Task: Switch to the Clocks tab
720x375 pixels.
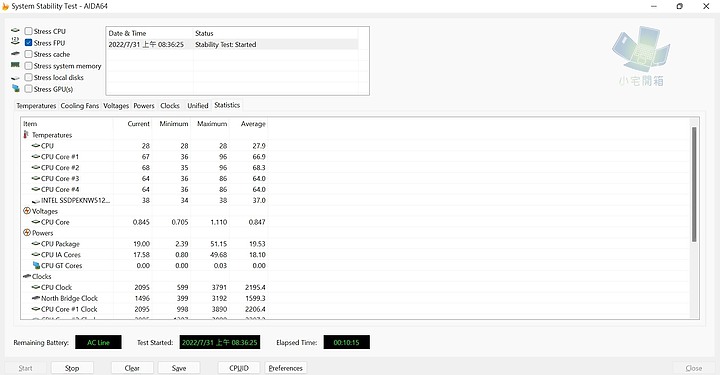Action: [x=170, y=106]
